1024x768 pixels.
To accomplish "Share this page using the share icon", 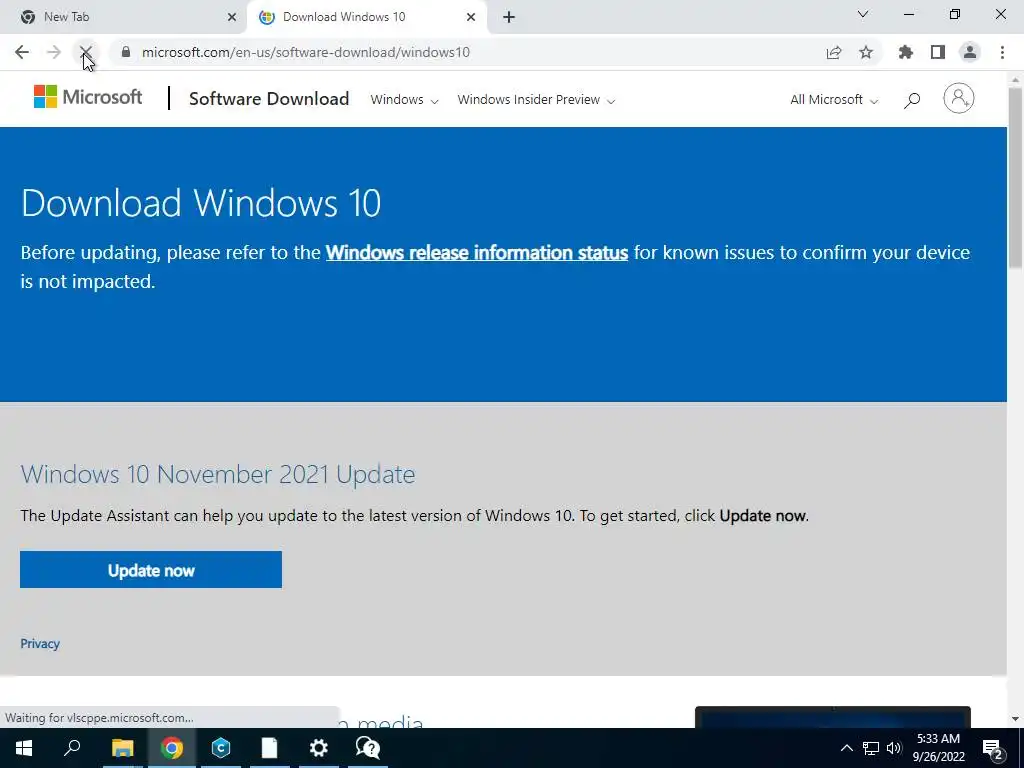I will [834, 52].
